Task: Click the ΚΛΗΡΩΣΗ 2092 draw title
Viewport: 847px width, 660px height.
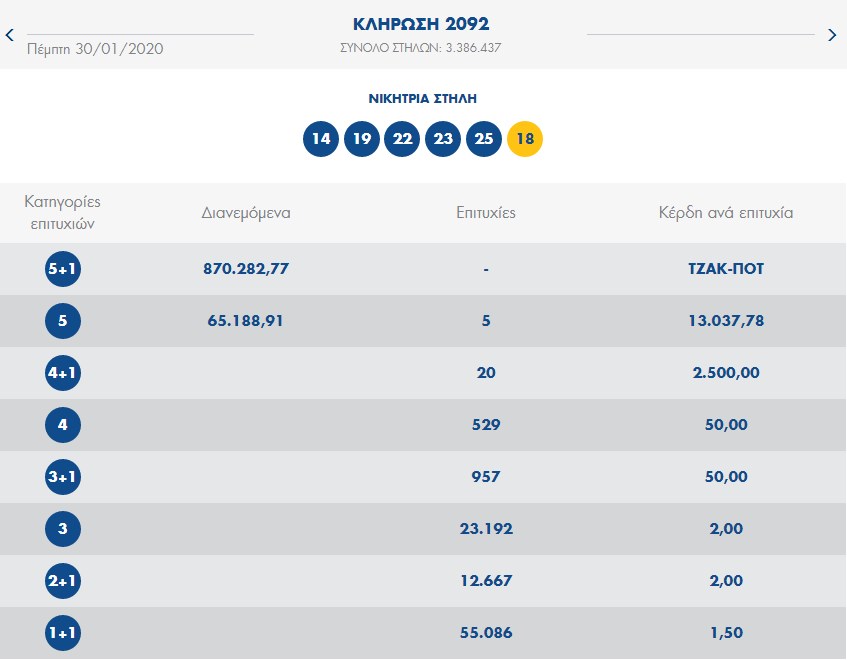Action: (421, 24)
